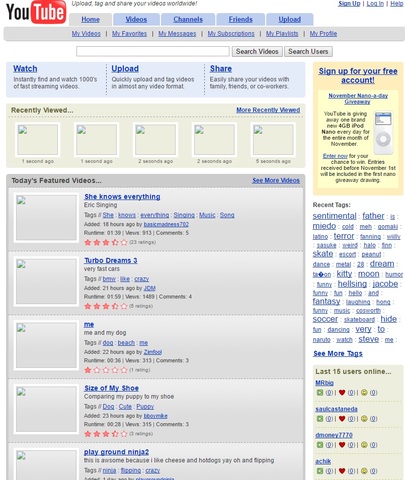The width and height of the screenshot is (405, 480).
Task: Open thumbnail for 'She knows everything'
Action: pyautogui.click(x=46, y=217)
